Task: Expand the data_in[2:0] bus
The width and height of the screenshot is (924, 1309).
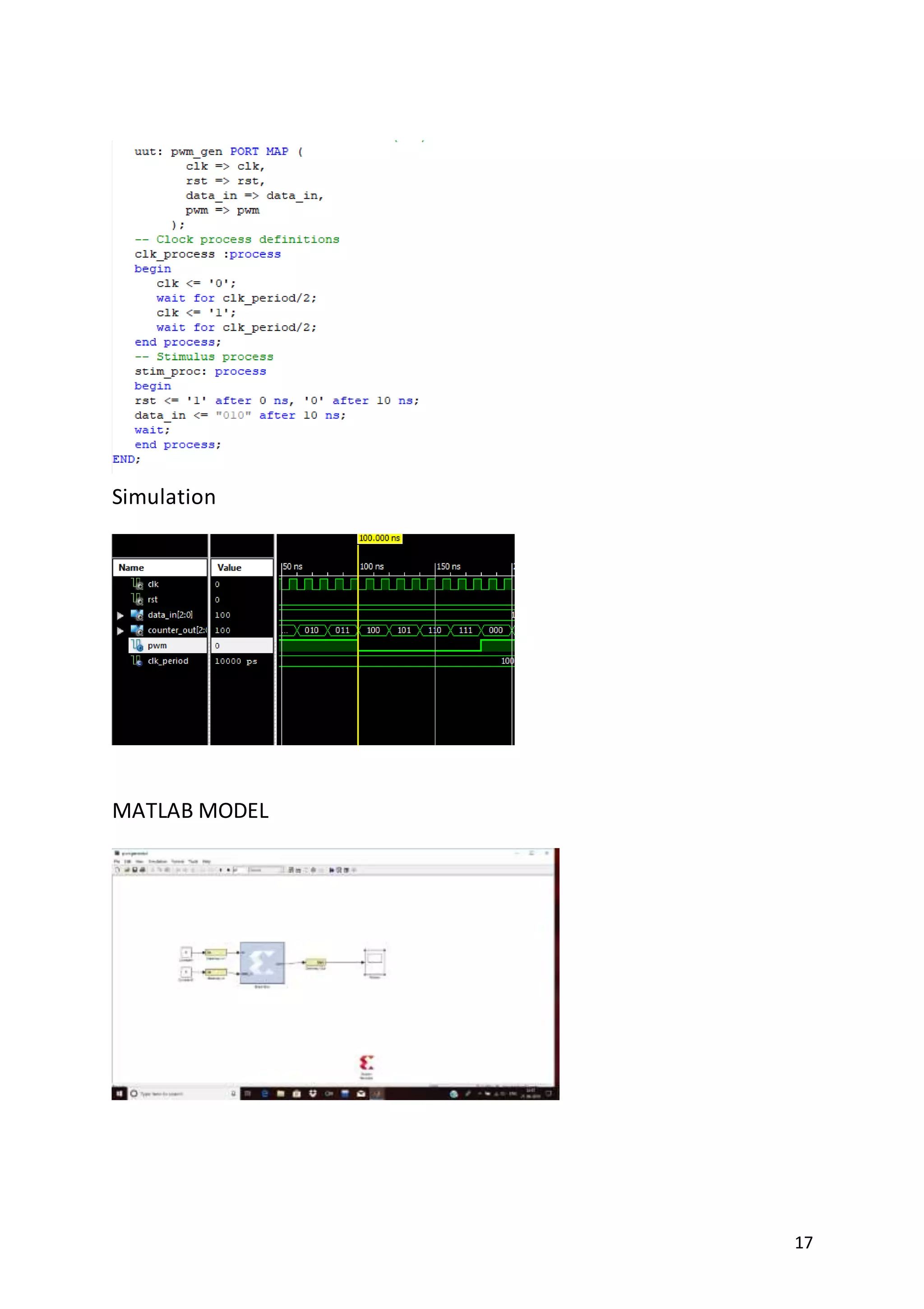Action: pos(120,615)
